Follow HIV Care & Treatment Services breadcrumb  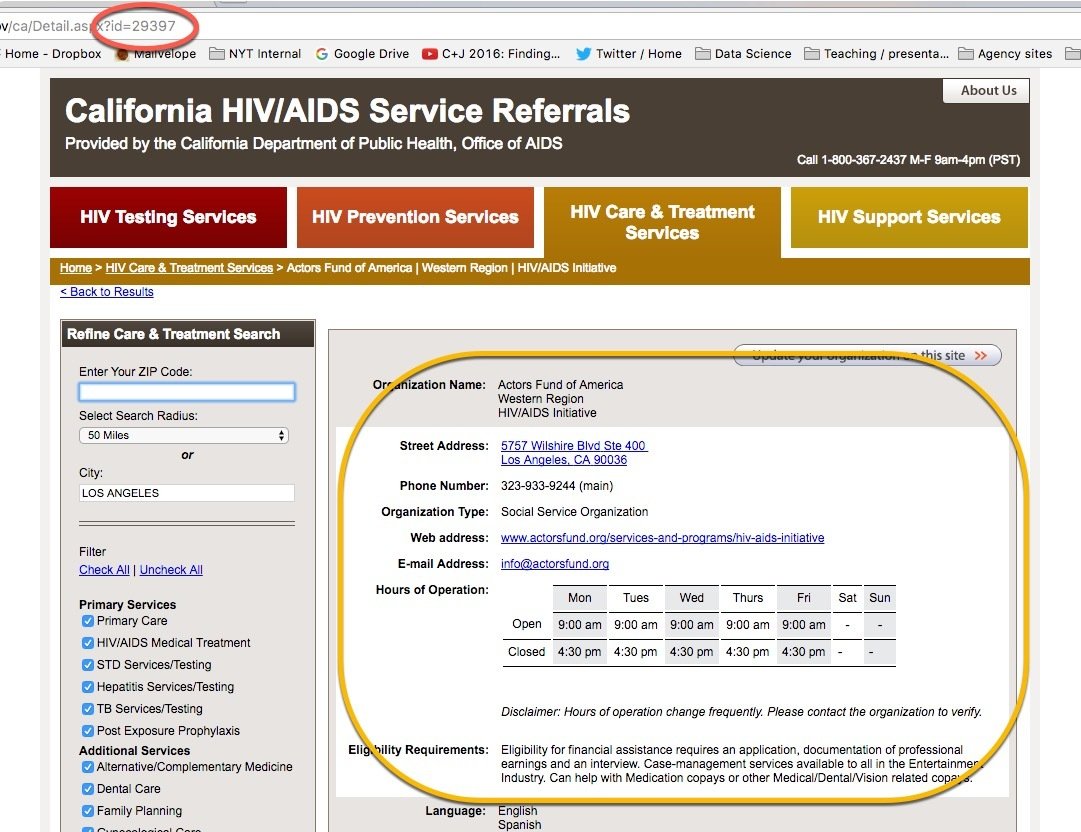[189, 267]
